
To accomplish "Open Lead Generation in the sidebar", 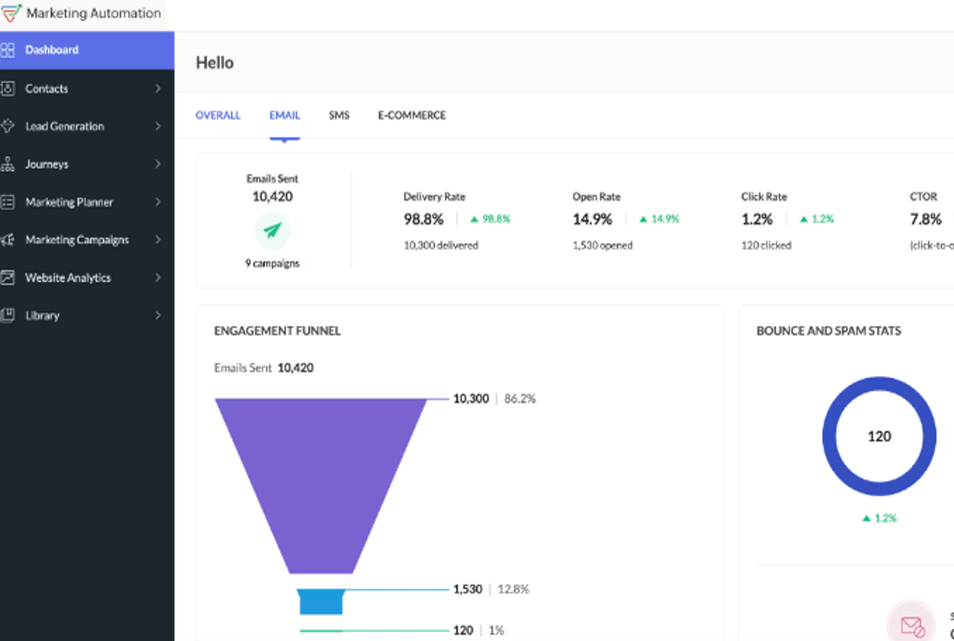I will [87, 126].
